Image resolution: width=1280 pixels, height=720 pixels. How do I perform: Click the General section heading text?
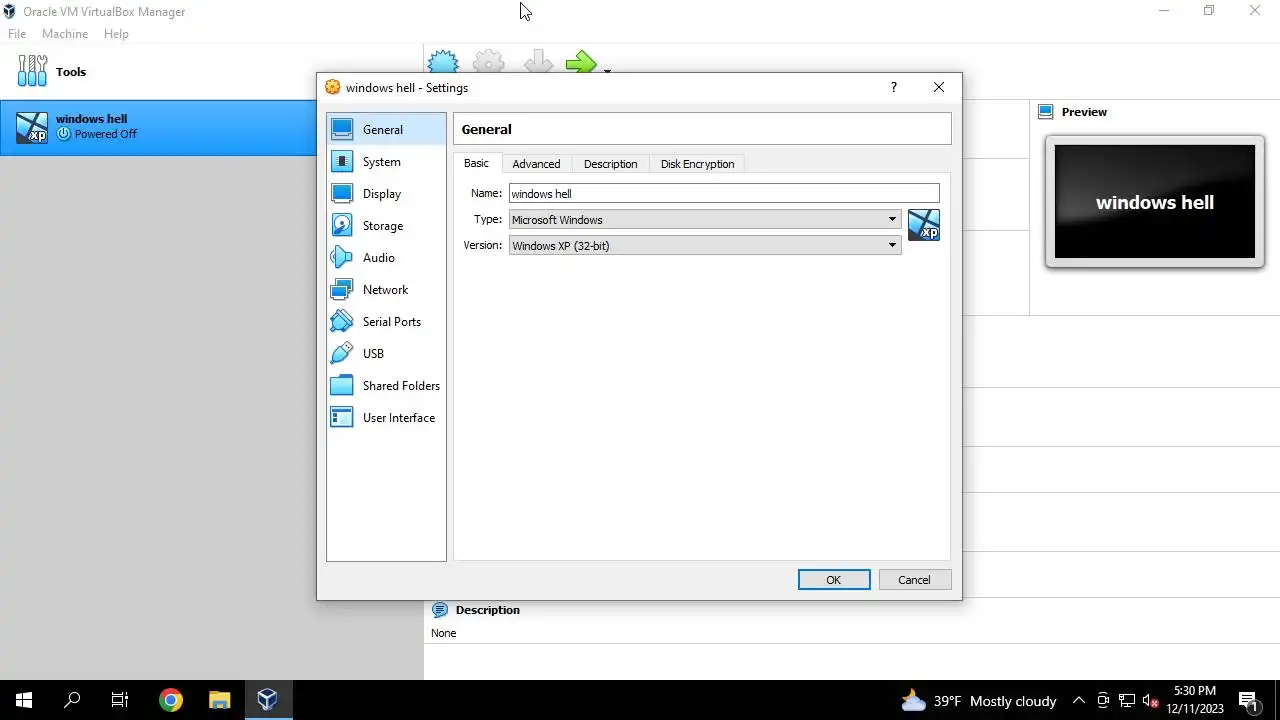click(487, 129)
